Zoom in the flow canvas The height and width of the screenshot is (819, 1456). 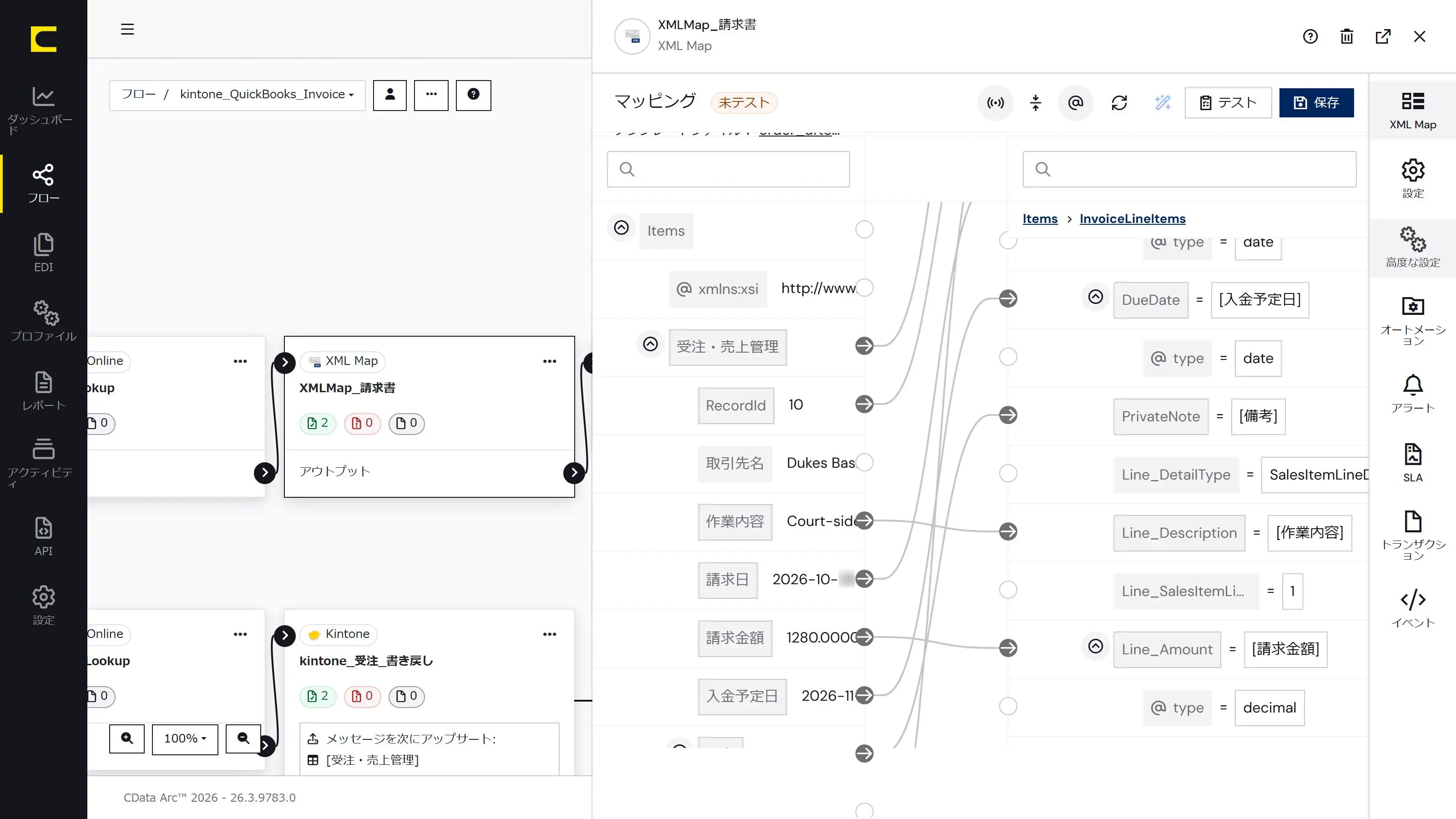127,739
